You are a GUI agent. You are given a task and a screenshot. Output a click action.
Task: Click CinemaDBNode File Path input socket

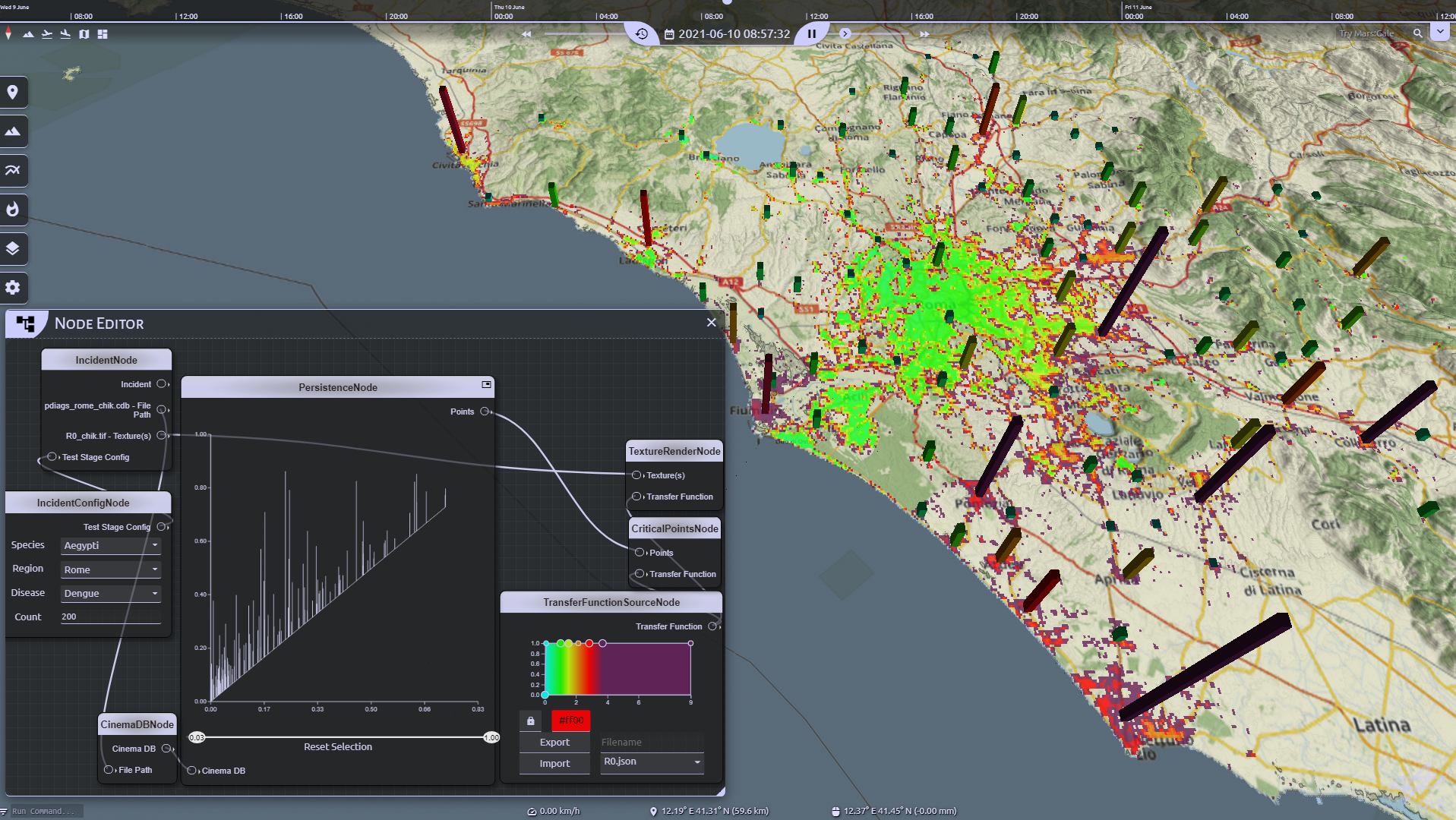click(x=109, y=770)
